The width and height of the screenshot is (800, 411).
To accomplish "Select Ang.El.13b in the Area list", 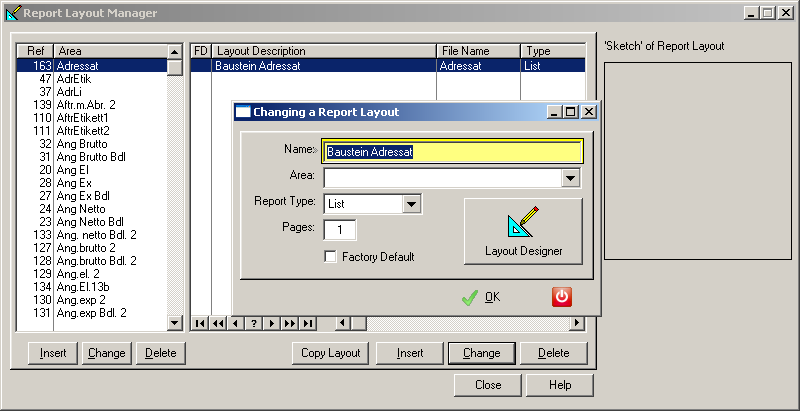I will (92, 287).
